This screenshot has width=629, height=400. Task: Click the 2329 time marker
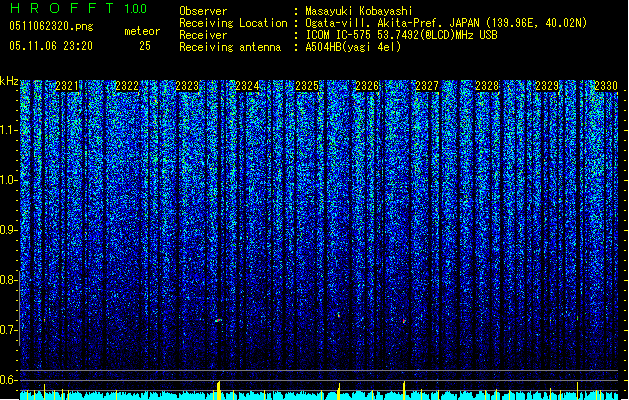[x=547, y=86]
